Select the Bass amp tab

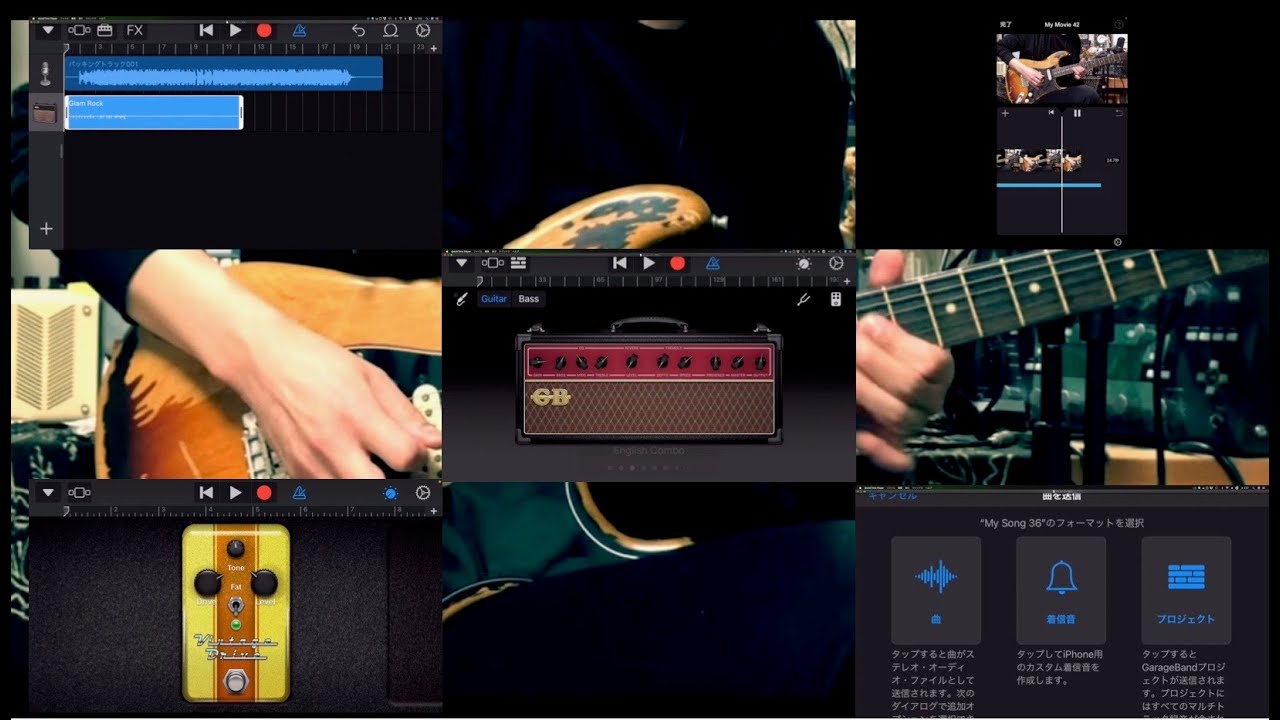[x=529, y=299]
